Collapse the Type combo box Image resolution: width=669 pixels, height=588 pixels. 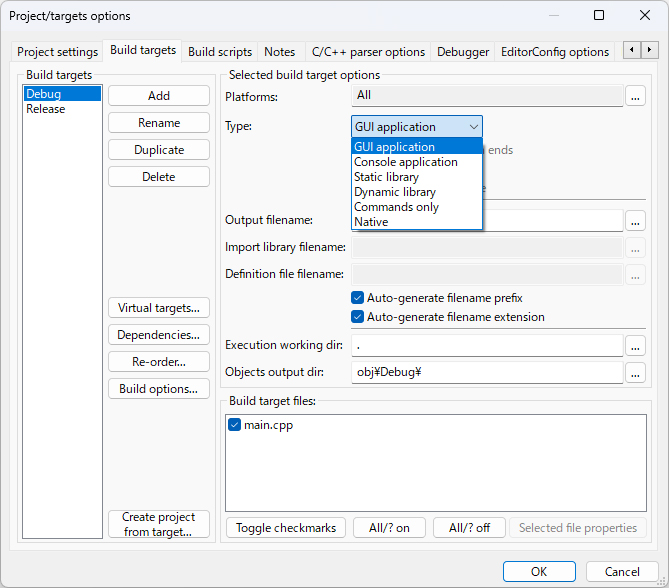417,127
